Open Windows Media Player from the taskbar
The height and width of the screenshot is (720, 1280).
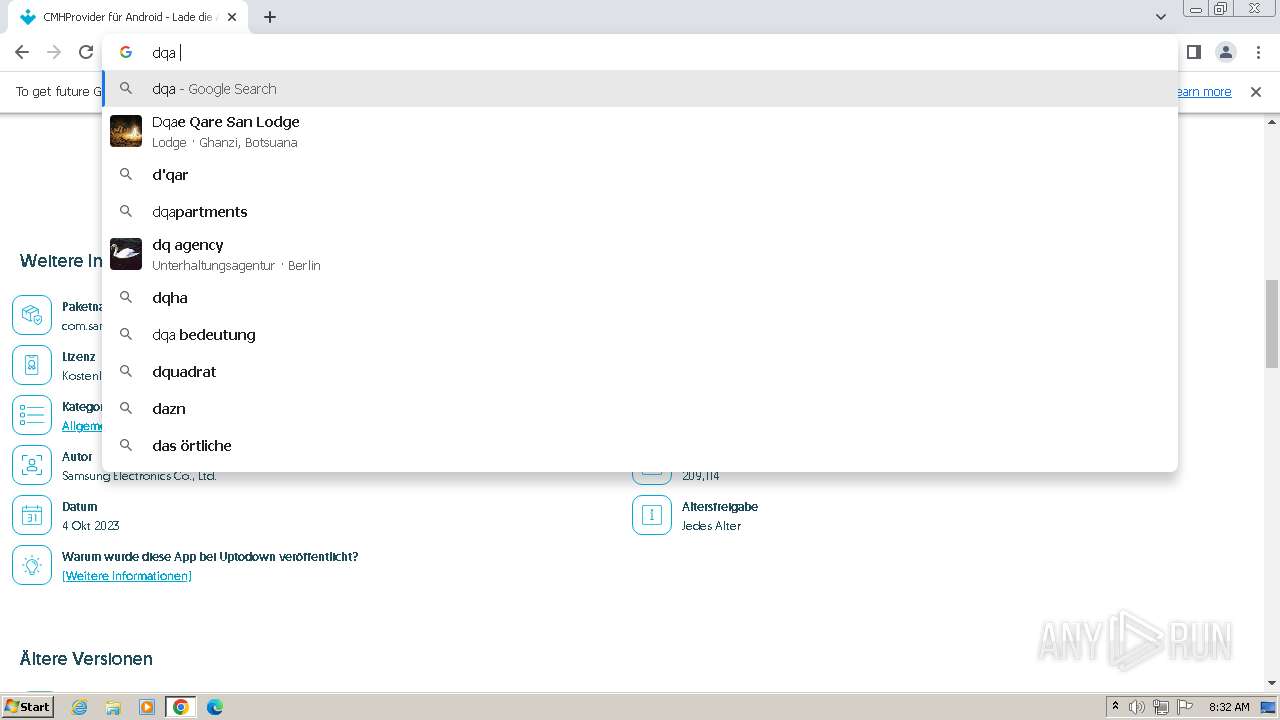147,707
